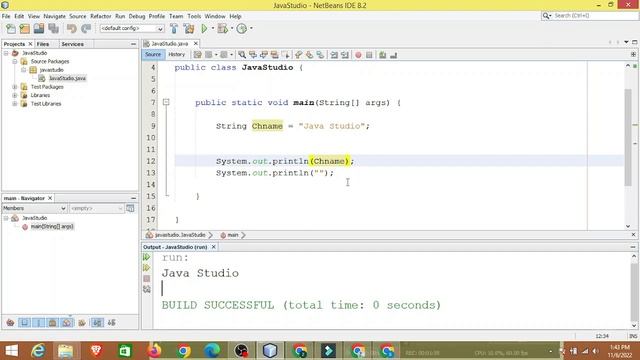Viewport: 640px width, 360px height.
Task: Click the javastudio.JavaStudio breadcrumb
Action: pos(180,235)
